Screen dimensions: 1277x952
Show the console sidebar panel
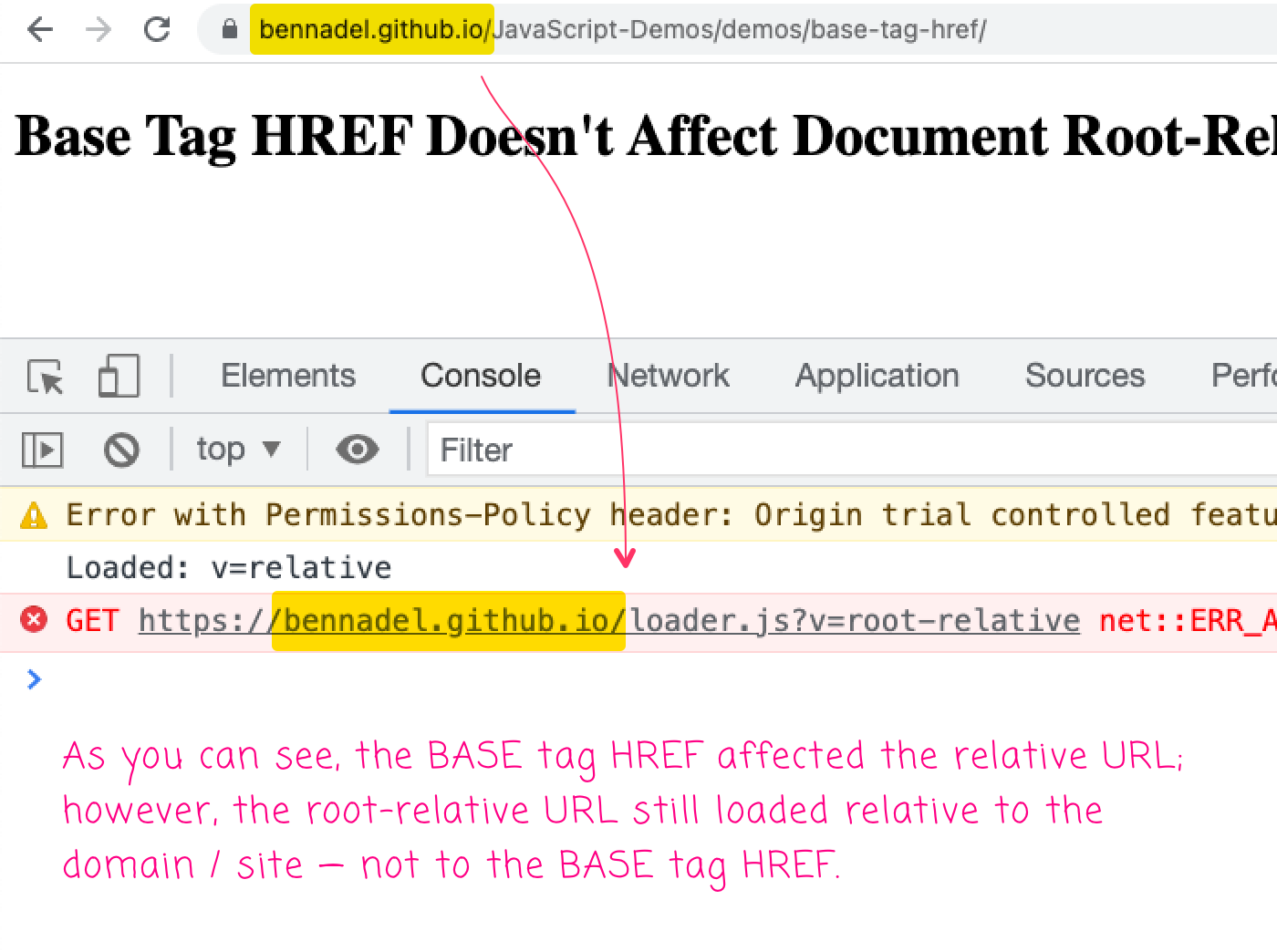(x=42, y=450)
